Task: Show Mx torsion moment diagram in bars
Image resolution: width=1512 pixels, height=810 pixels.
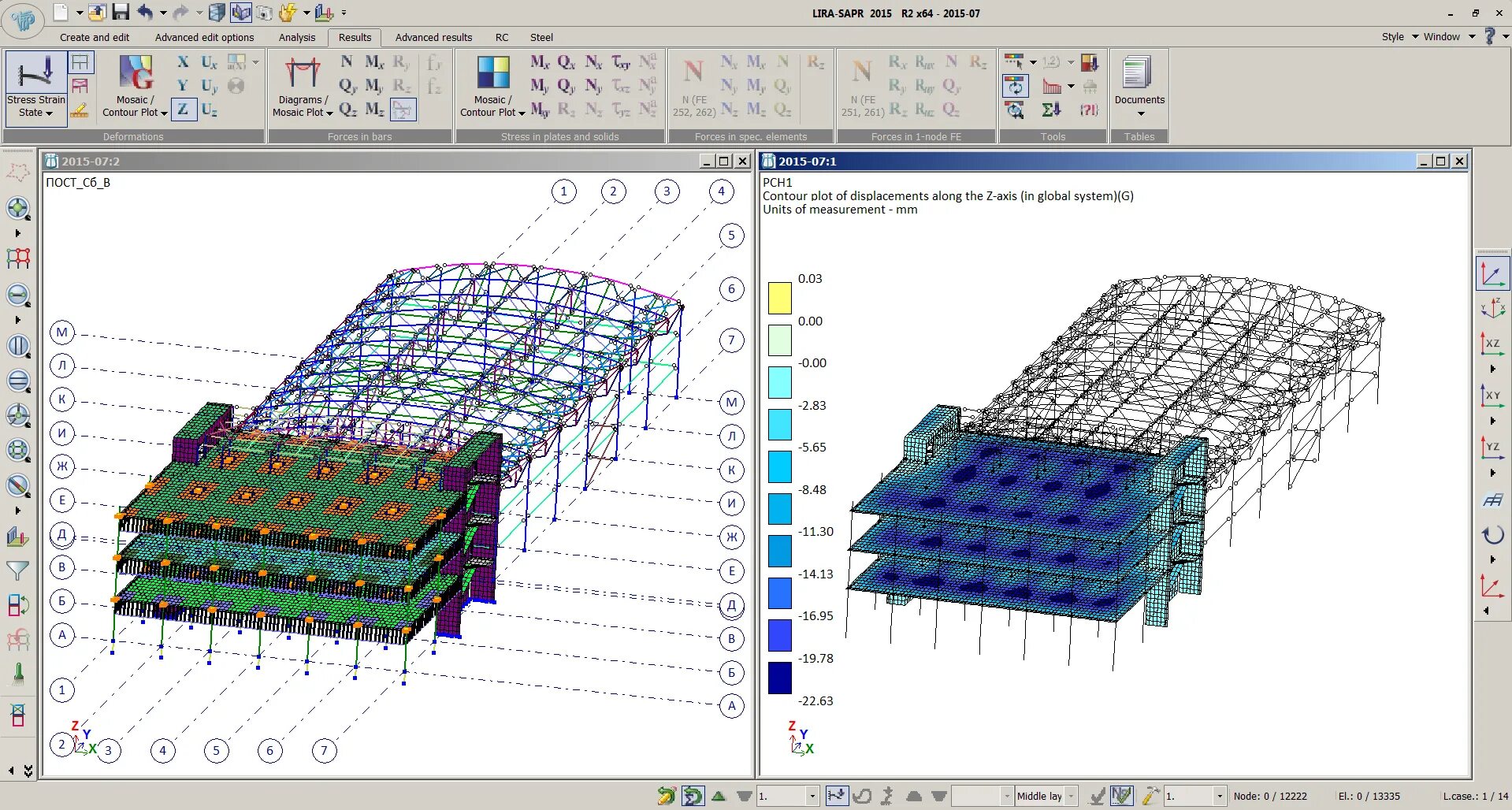Action: [x=374, y=62]
